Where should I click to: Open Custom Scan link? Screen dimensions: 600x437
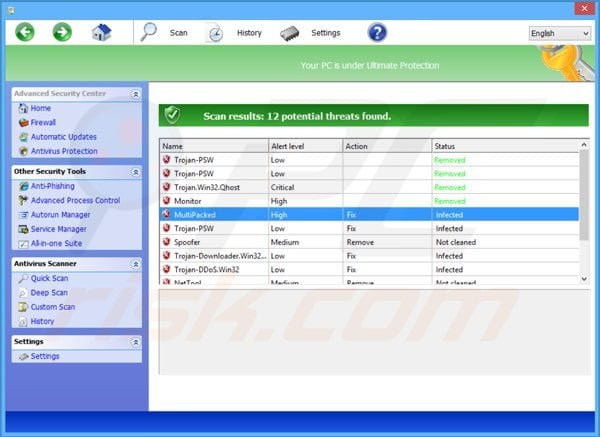point(53,307)
